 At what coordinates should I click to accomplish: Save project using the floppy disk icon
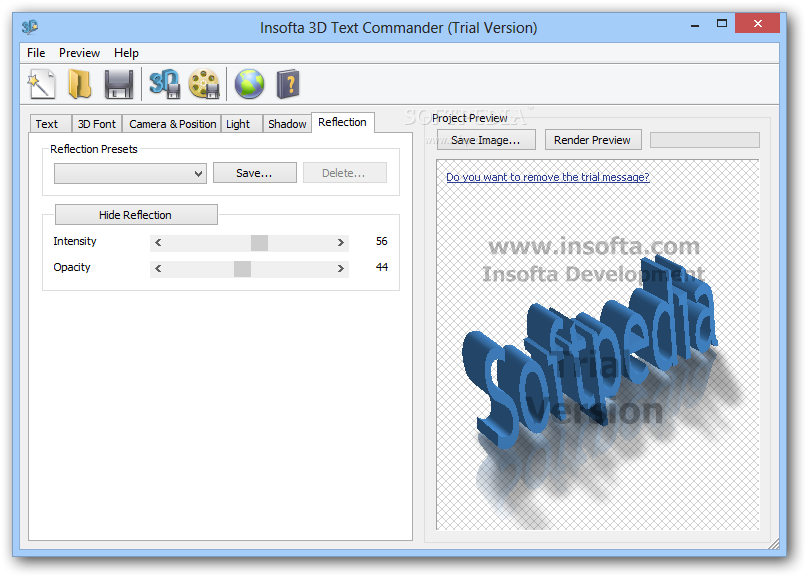pos(119,84)
